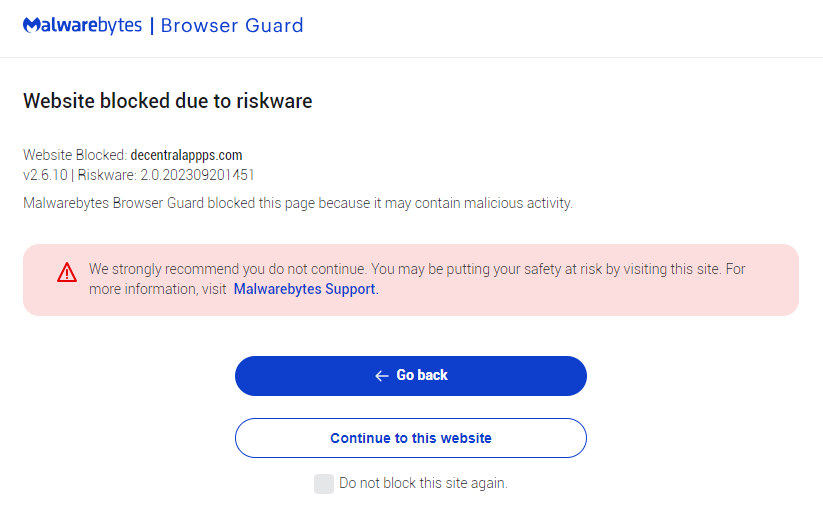Open the Malwarebytes Support link

click(x=306, y=289)
